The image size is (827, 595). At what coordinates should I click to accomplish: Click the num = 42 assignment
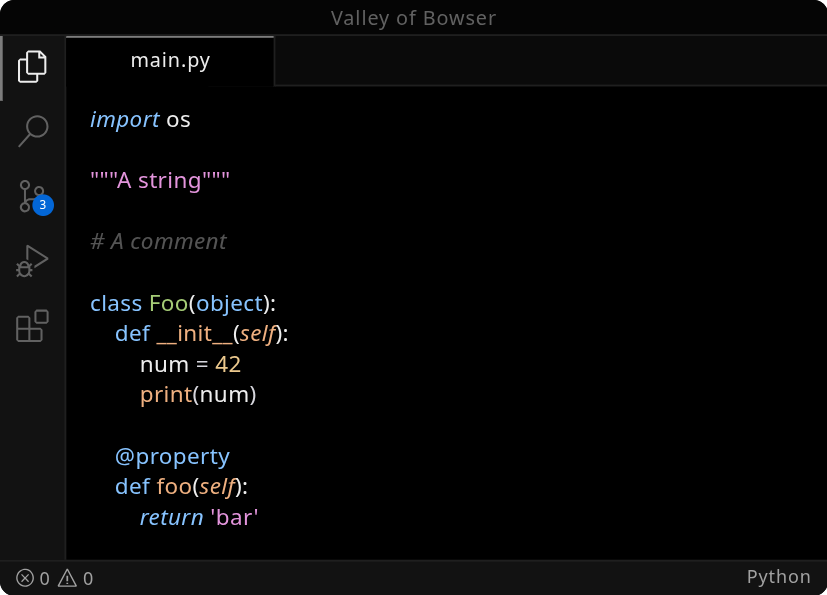190,364
